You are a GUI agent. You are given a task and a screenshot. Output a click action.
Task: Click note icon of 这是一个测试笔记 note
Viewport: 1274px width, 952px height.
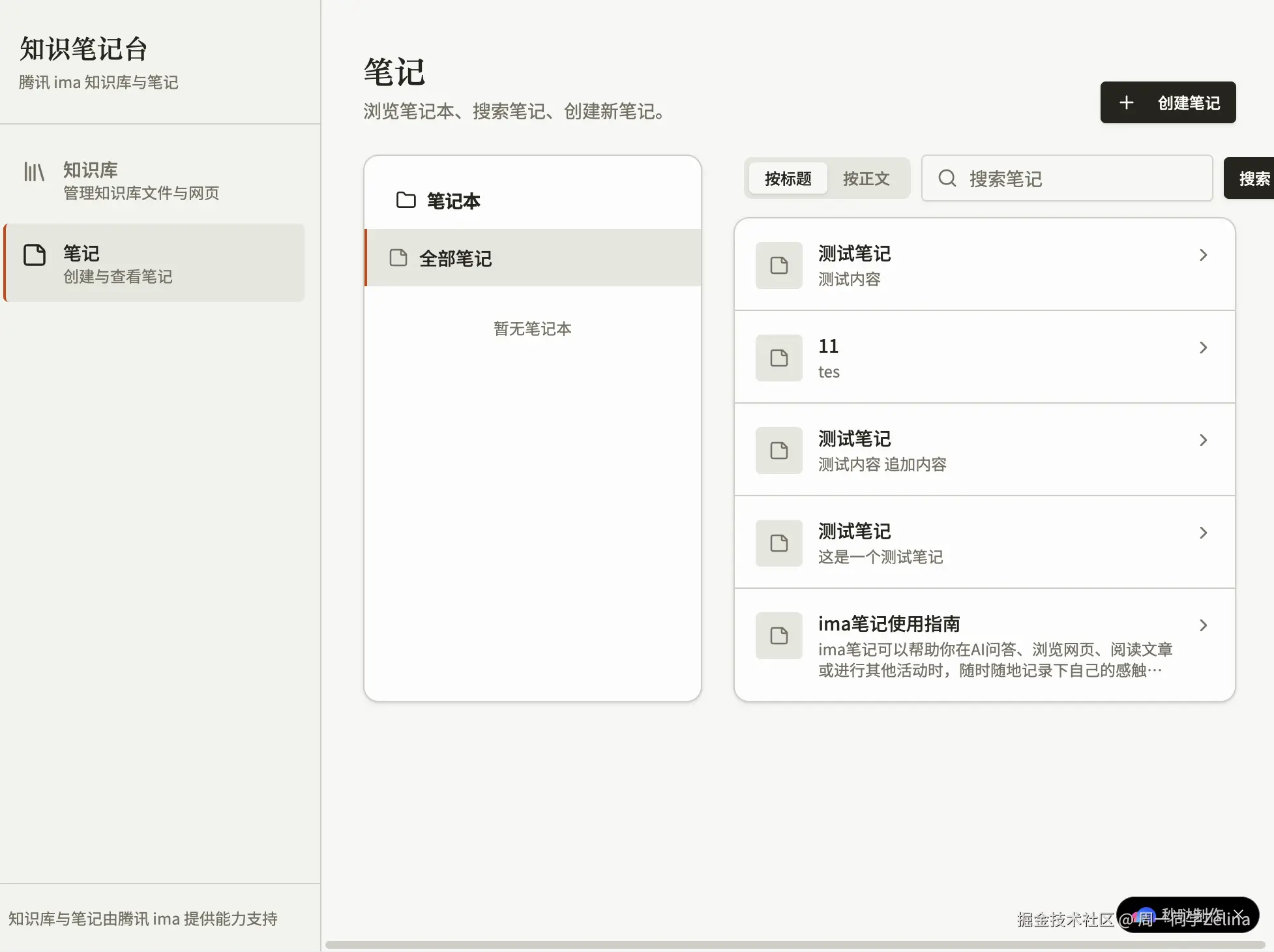[779, 543]
